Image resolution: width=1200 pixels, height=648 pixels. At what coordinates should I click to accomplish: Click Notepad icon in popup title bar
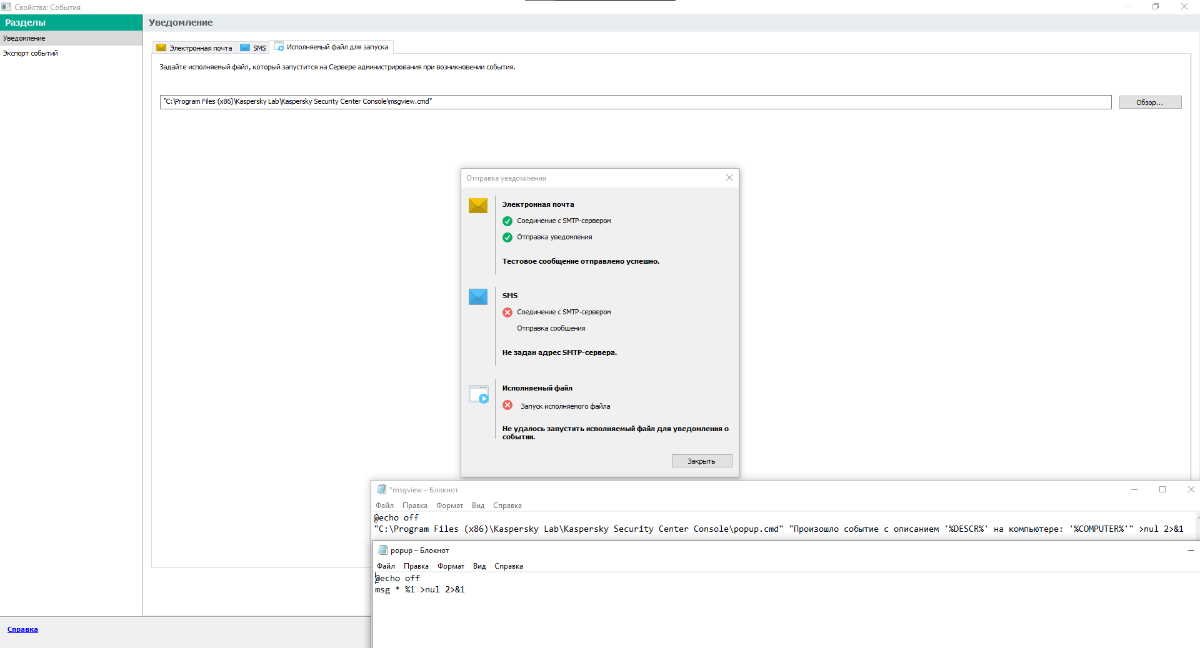(383, 550)
